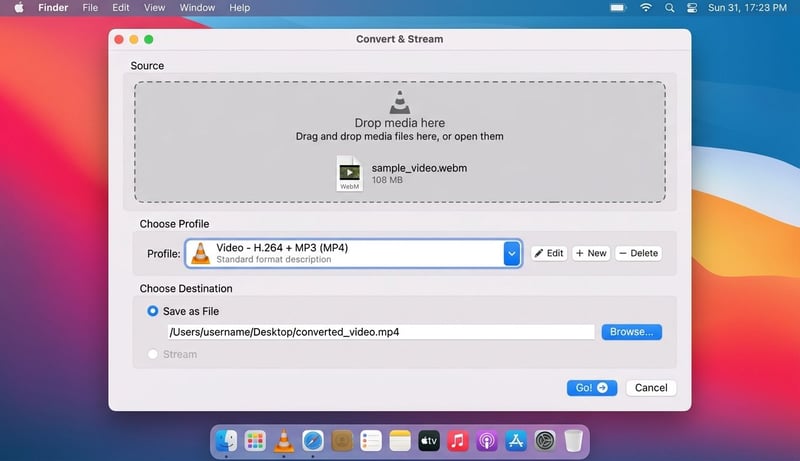Viewport: 800px width, 461px height.
Task: Open Apple TV from the Dock
Action: tap(429, 440)
